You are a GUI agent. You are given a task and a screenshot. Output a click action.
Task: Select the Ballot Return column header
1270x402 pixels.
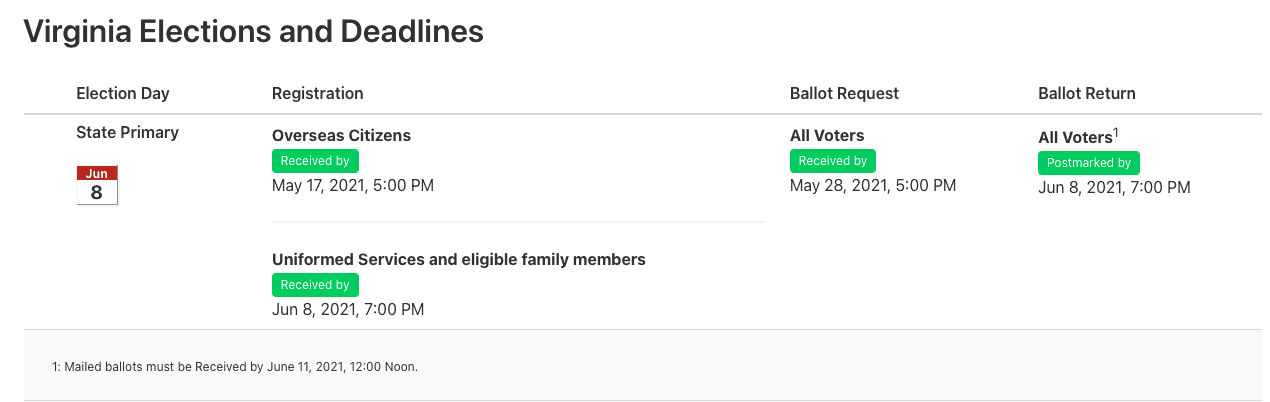click(x=1086, y=93)
